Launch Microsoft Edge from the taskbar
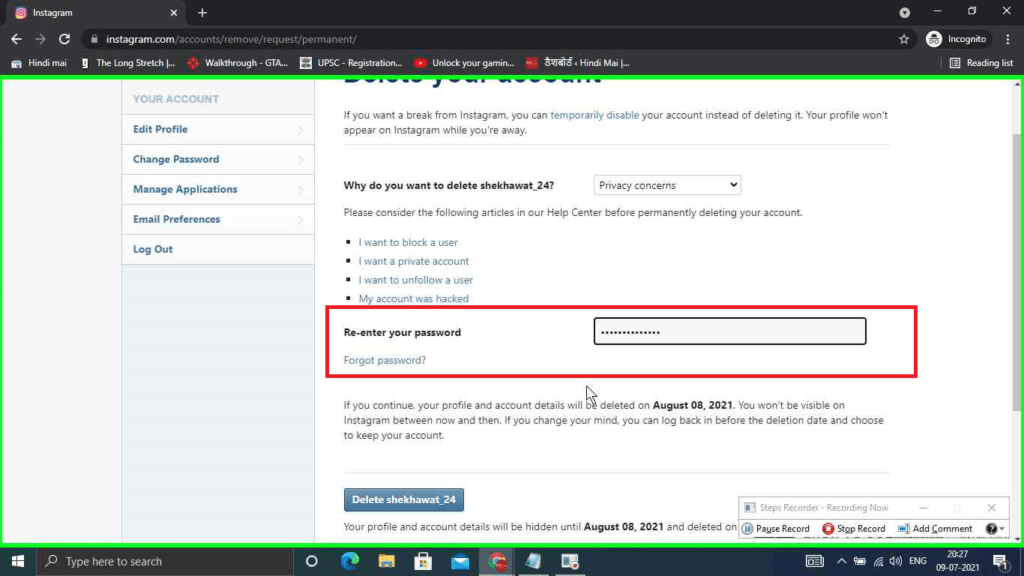The image size is (1024, 576). coord(350,561)
